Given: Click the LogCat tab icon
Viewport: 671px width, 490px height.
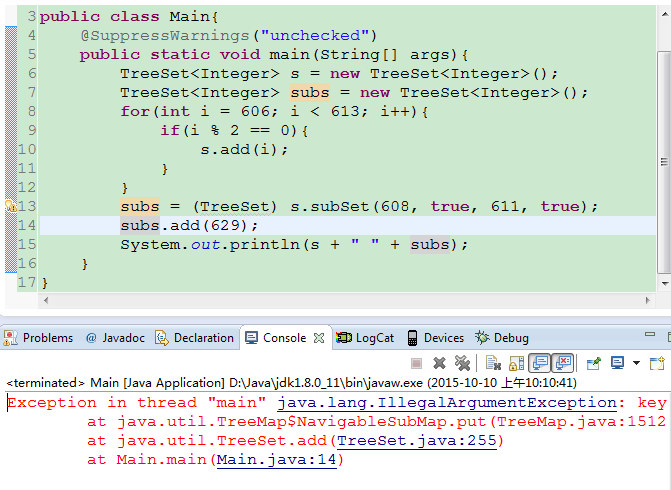Looking at the screenshot, I should tap(344, 338).
